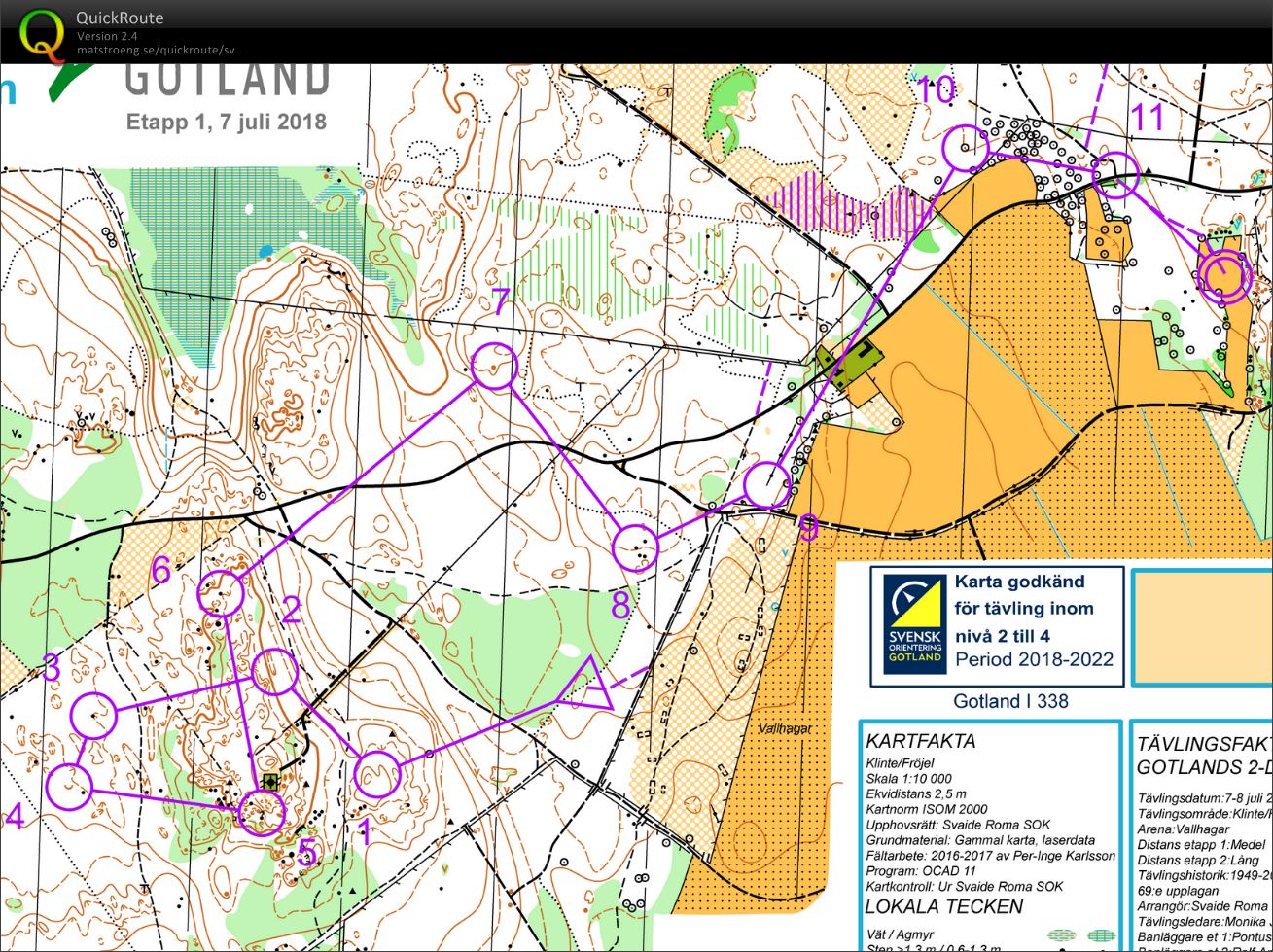
Task: Select control circle 5 on the map
Action: tap(262, 812)
